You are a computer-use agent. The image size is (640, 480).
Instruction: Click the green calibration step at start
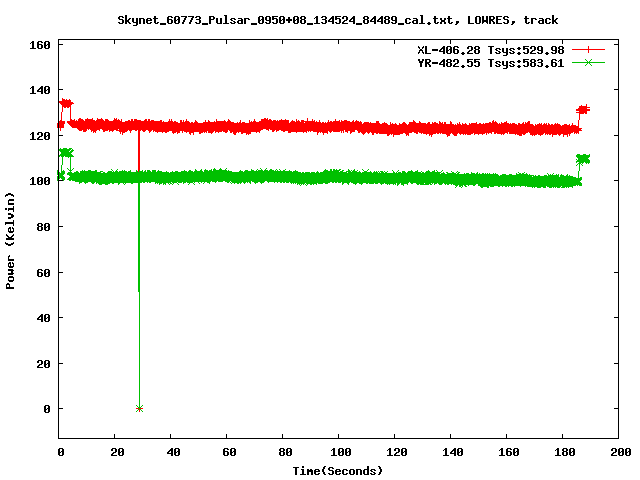(x=66, y=153)
